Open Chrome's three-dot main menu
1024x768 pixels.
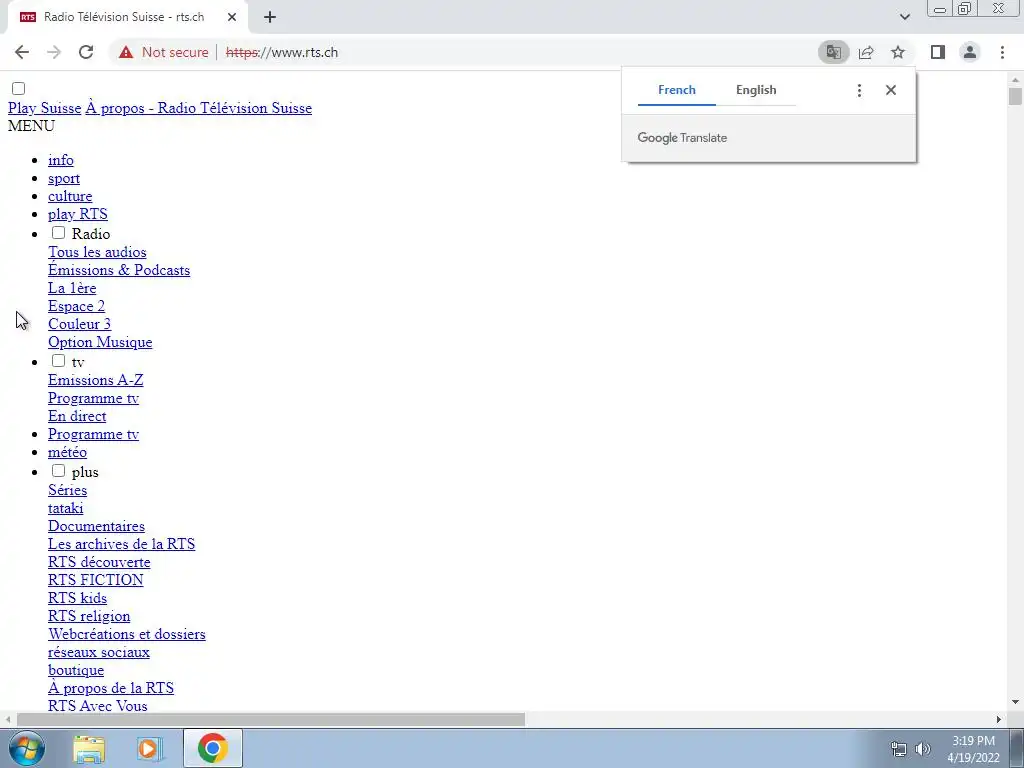point(1002,52)
